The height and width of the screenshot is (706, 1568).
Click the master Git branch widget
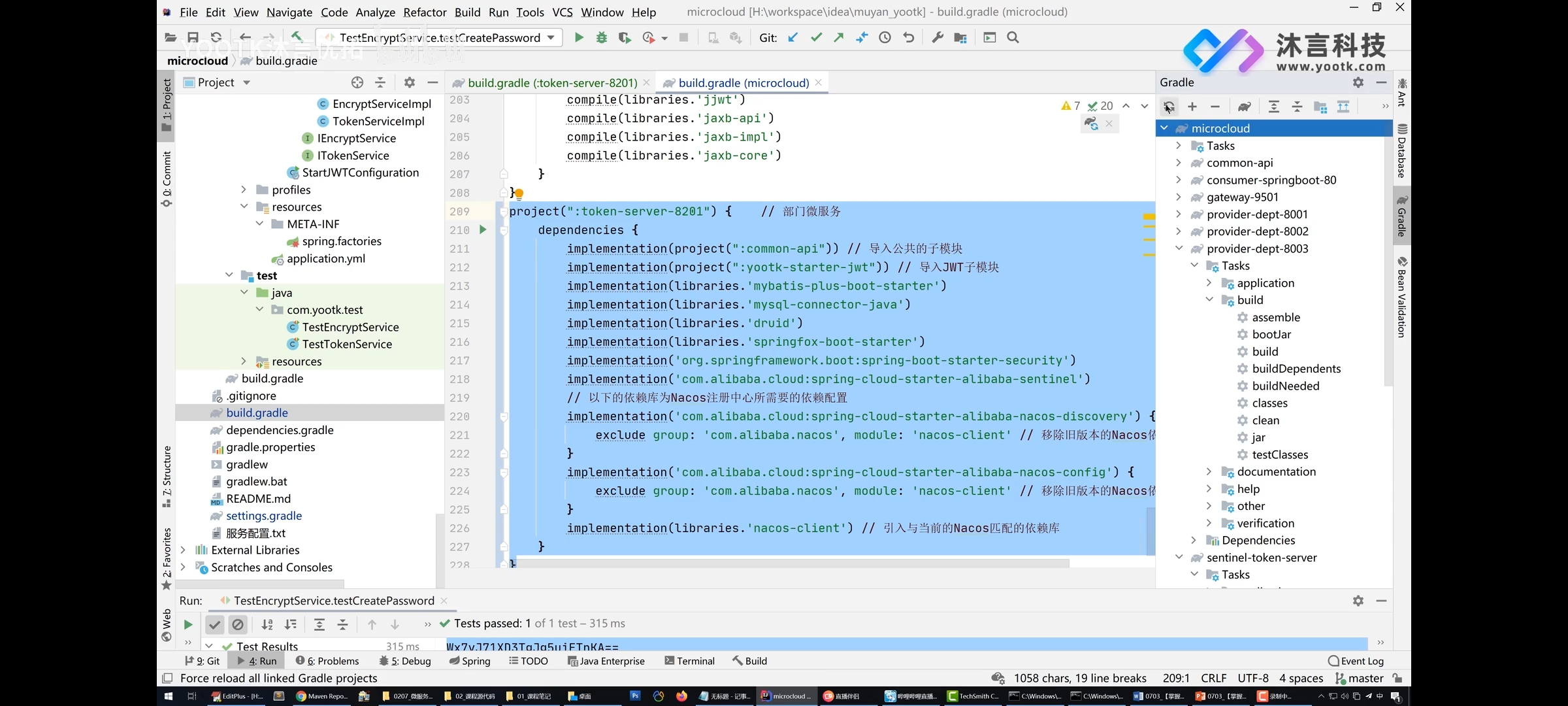(1360, 679)
